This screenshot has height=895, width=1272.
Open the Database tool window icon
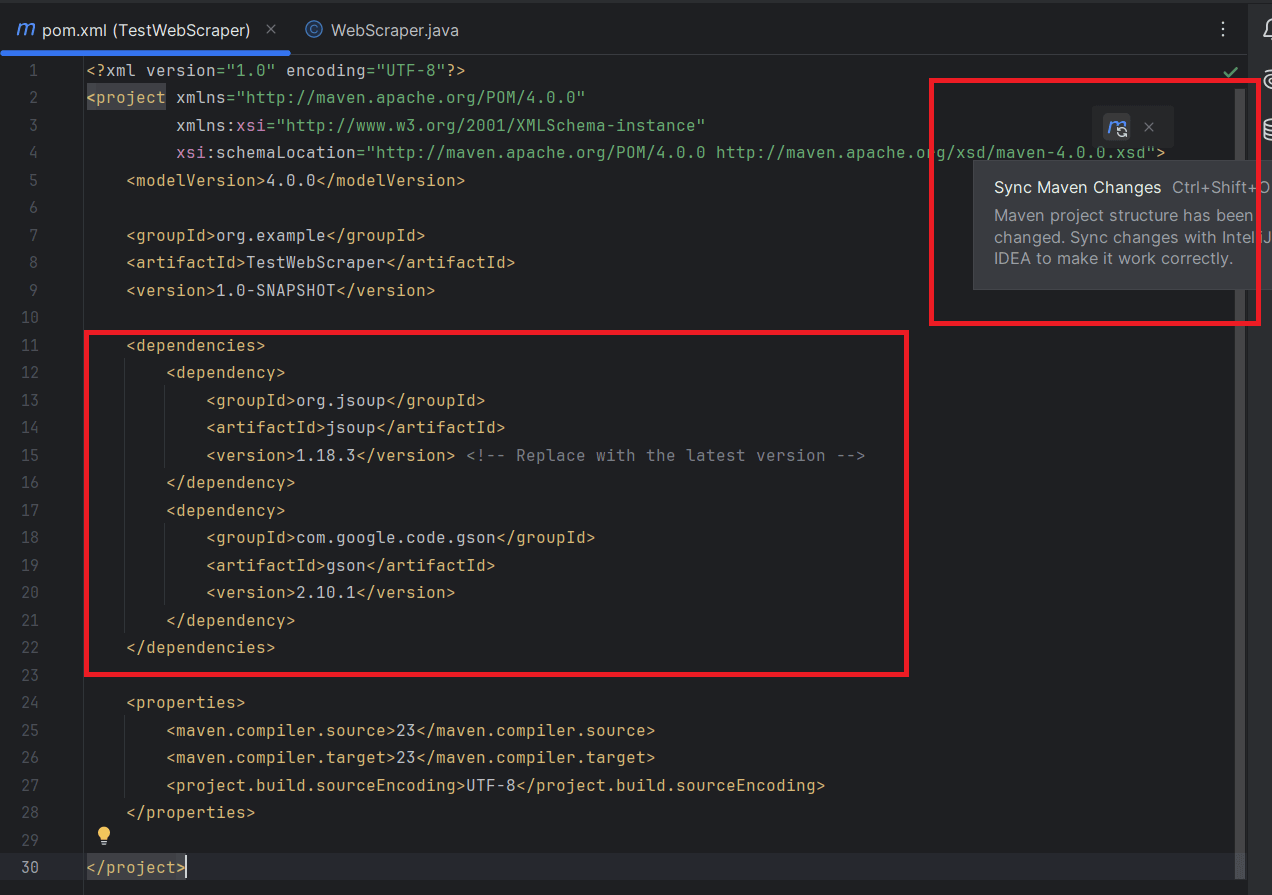click(x=1267, y=128)
